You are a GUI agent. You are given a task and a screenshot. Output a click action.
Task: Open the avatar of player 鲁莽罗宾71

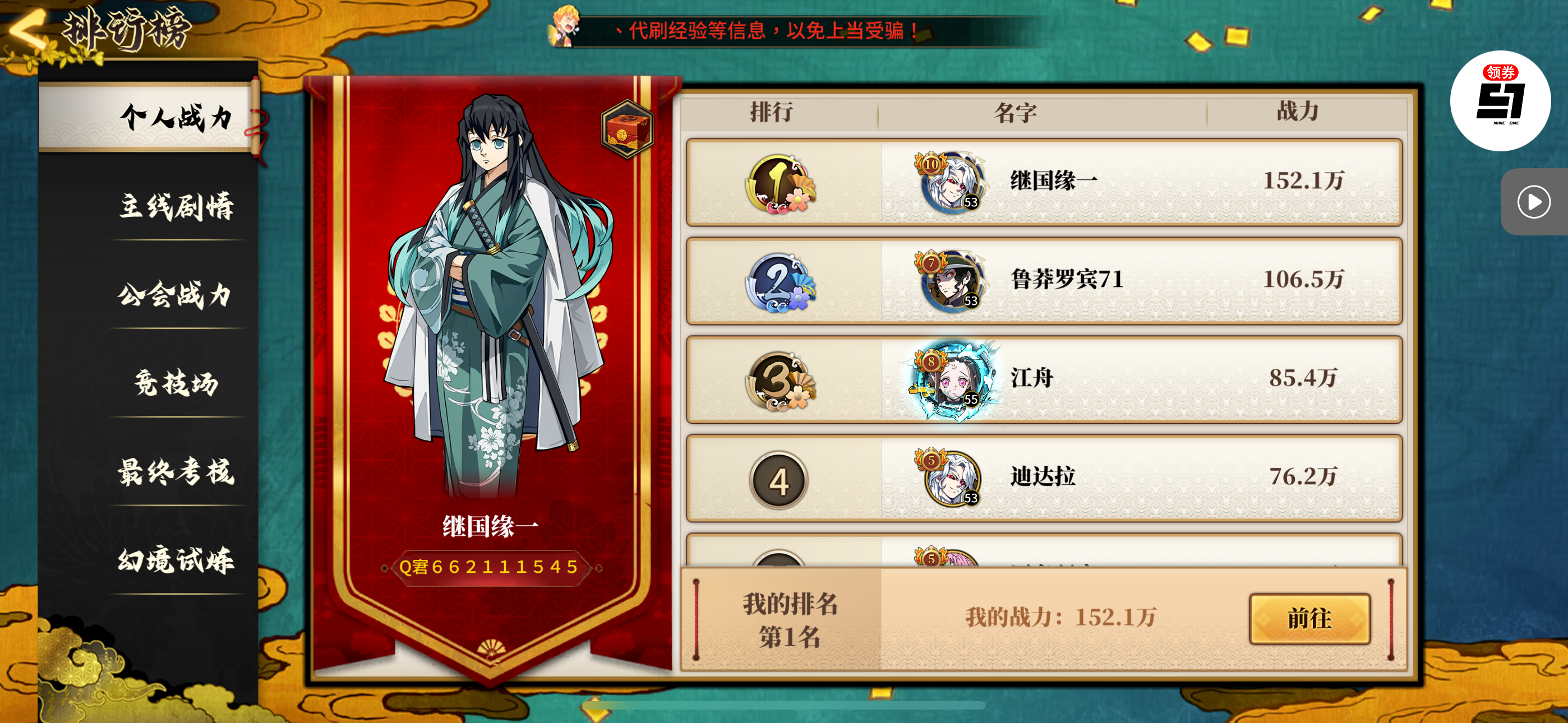coord(952,280)
